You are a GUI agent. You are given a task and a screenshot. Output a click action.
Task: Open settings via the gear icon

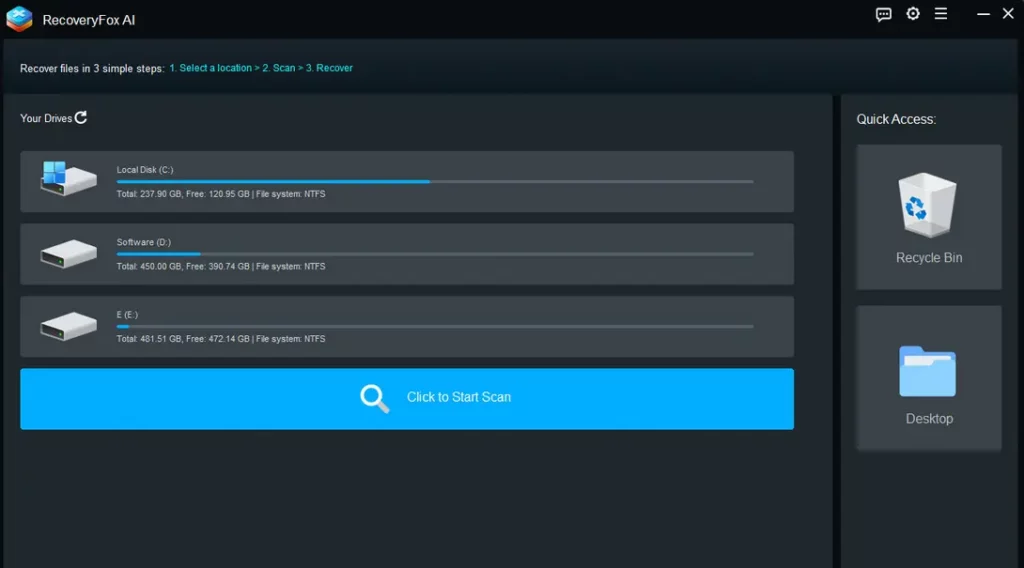pos(912,14)
